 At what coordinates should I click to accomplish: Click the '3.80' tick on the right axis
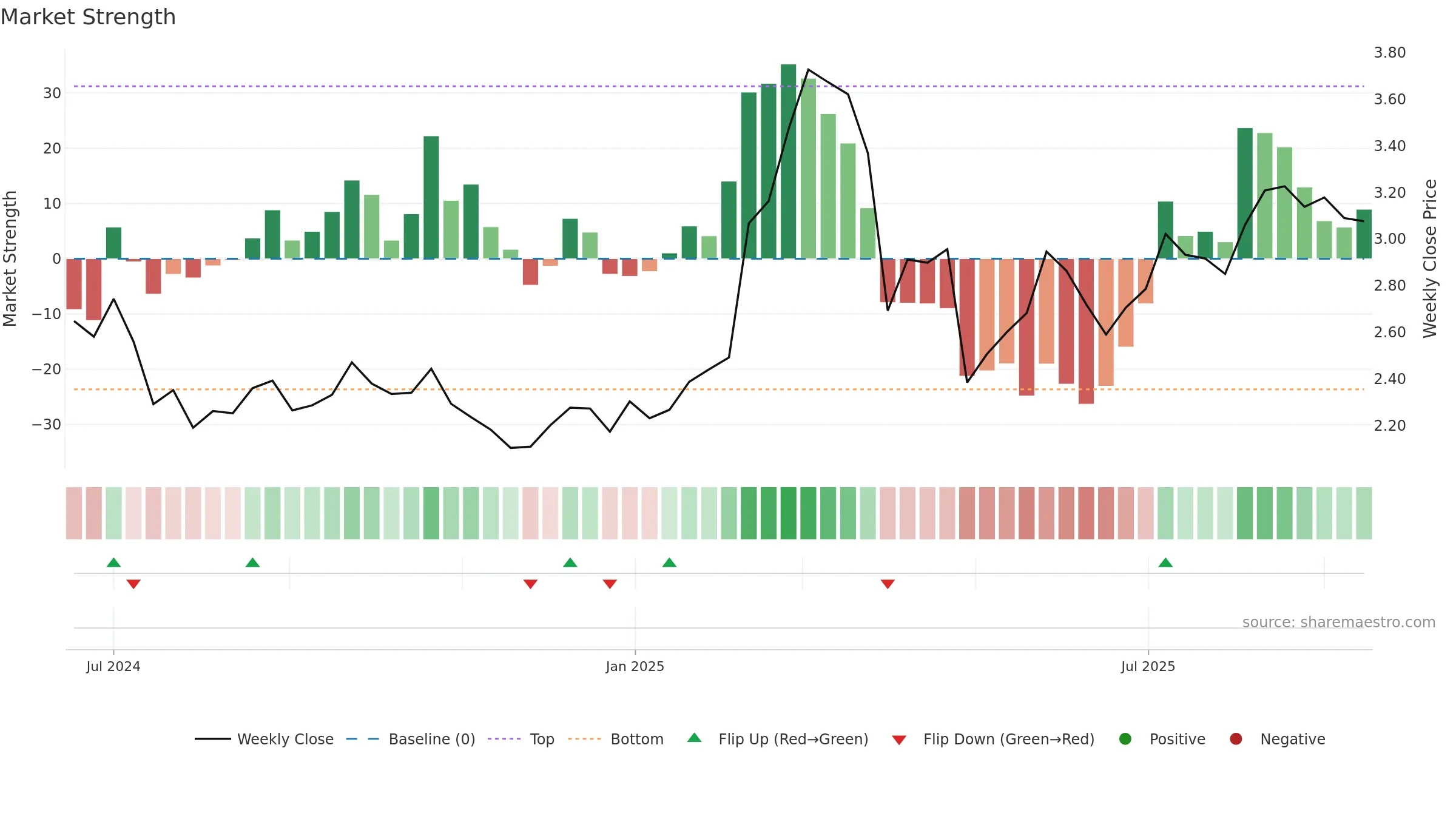1390,53
